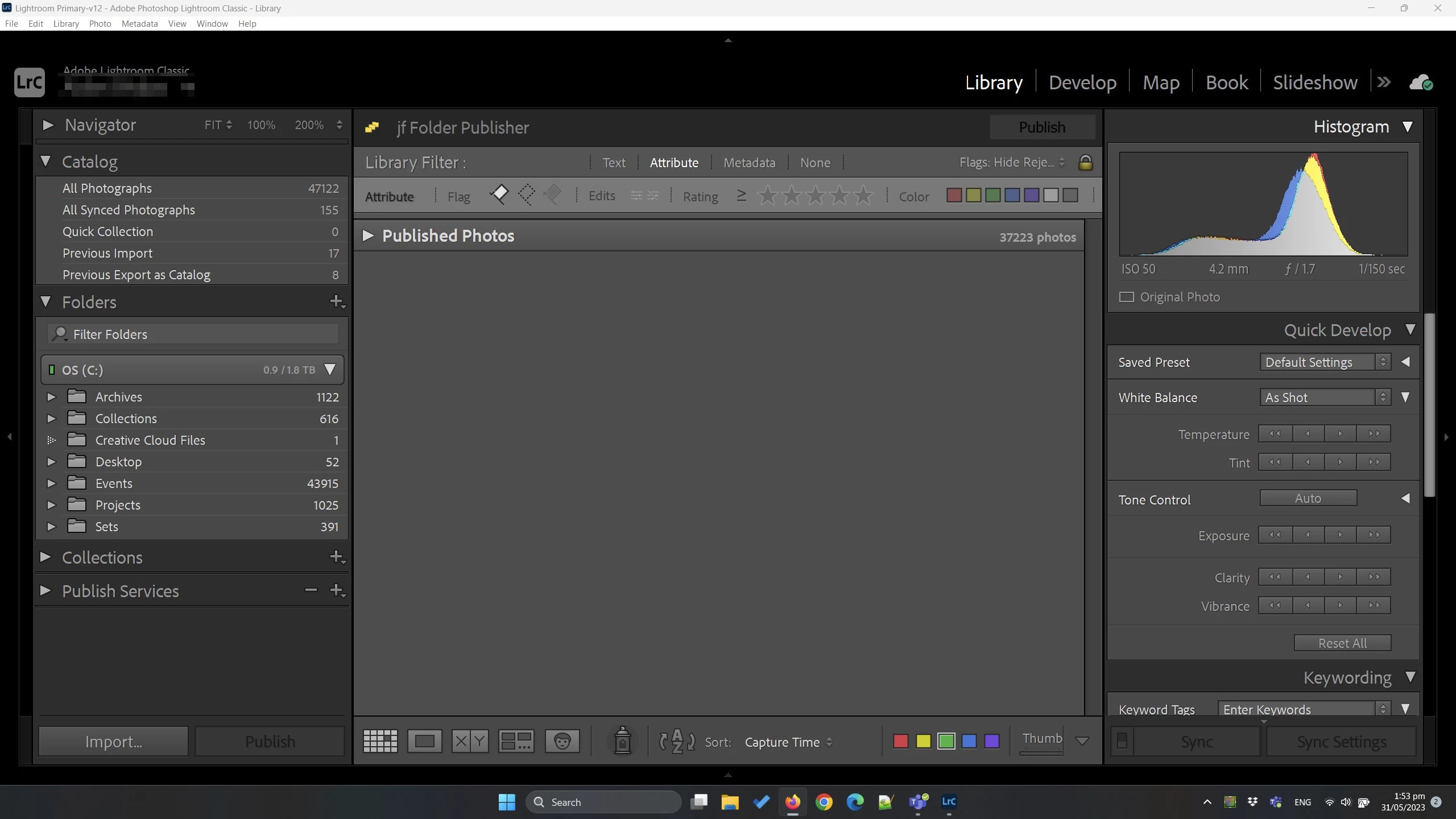Filter by red color label swatch
The image size is (1456, 819).
click(x=954, y=196)
